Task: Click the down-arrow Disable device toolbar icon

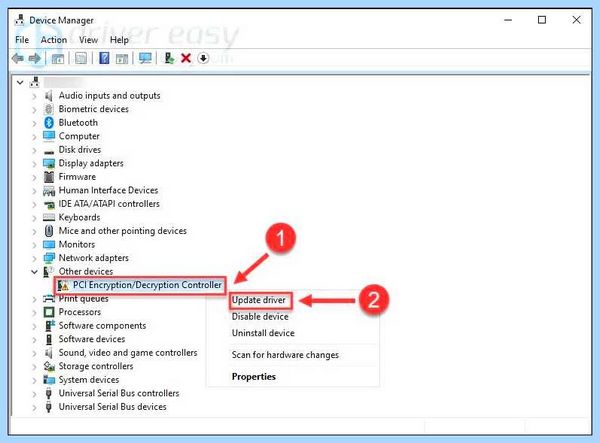Action: click(x=203, y=58)
